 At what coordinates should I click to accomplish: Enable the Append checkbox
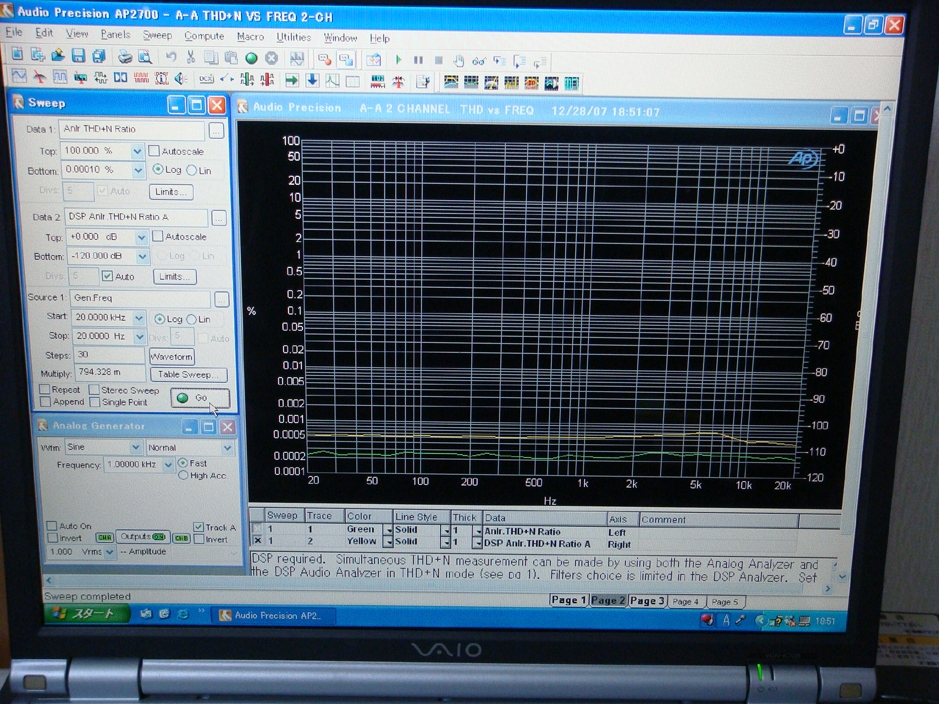pyautogui.click(x=45, y=402)
